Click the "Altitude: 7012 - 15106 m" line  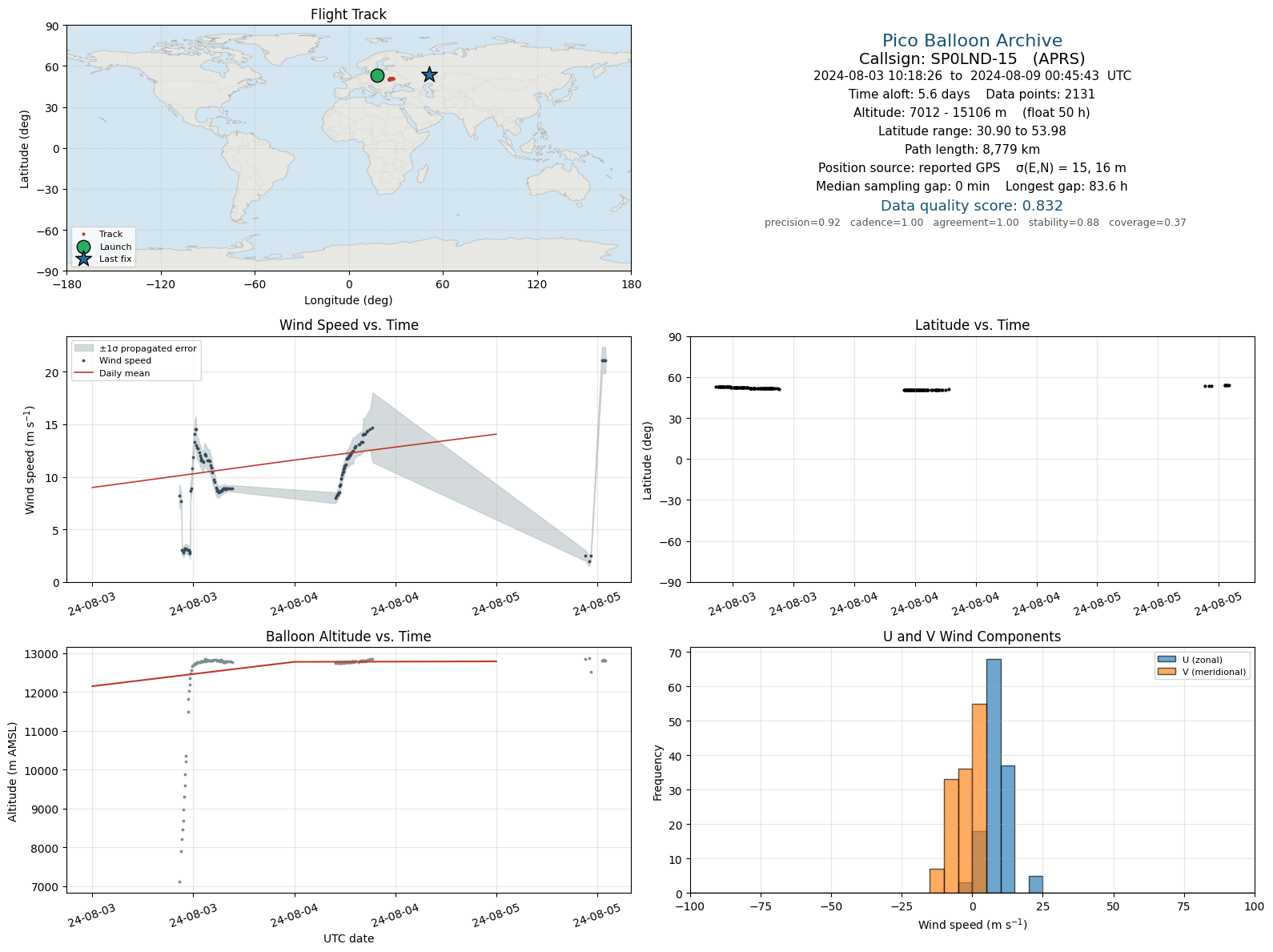pyautogui.click(x=972, y=113)
